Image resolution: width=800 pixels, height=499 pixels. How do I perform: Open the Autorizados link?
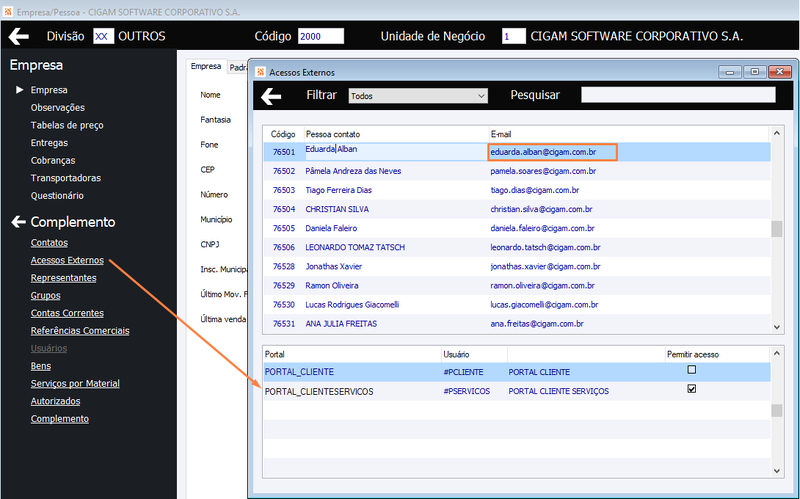click(x=55, y=401)
